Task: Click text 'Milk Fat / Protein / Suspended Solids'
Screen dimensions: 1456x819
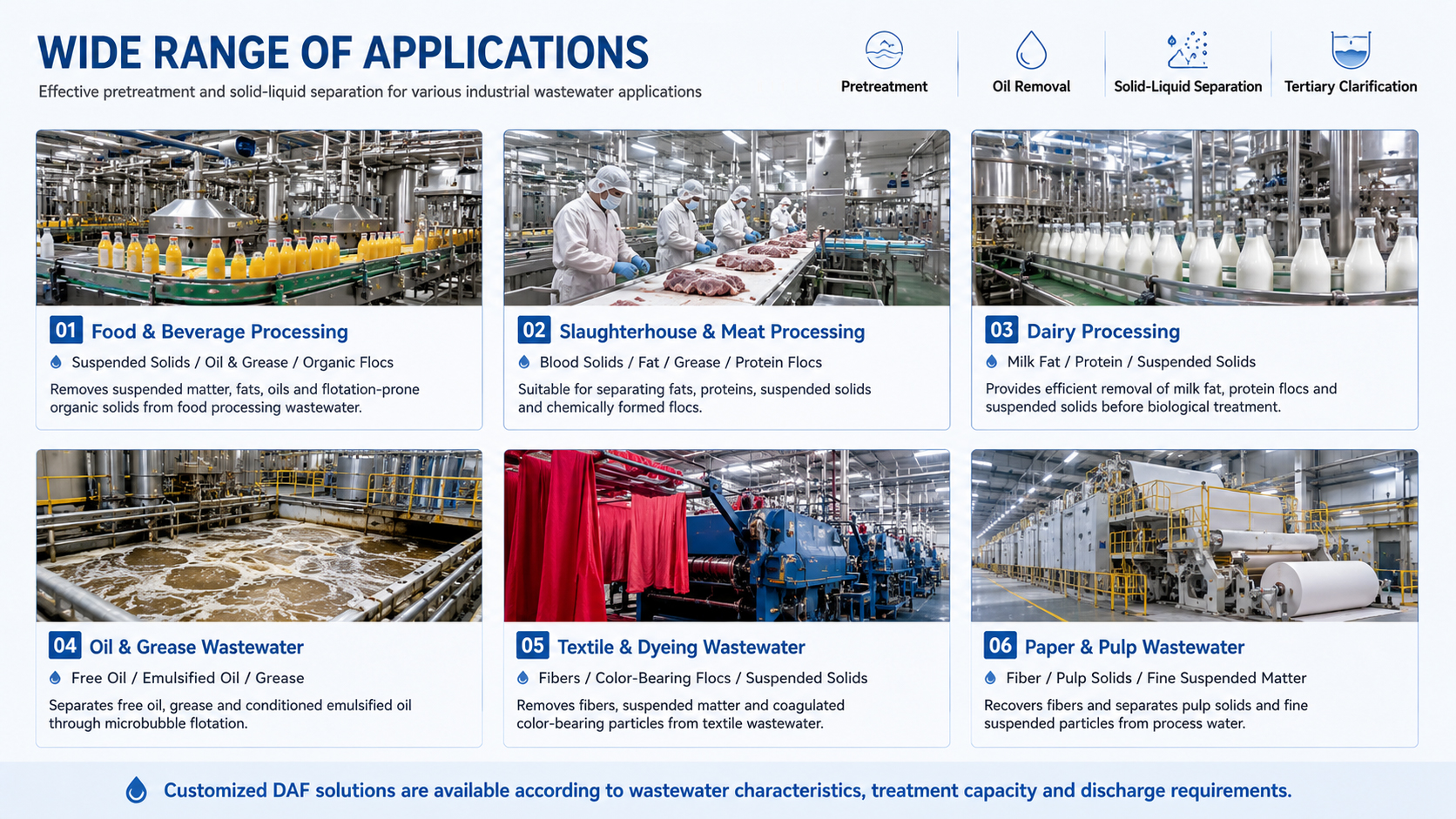Action: [1131, 361]
